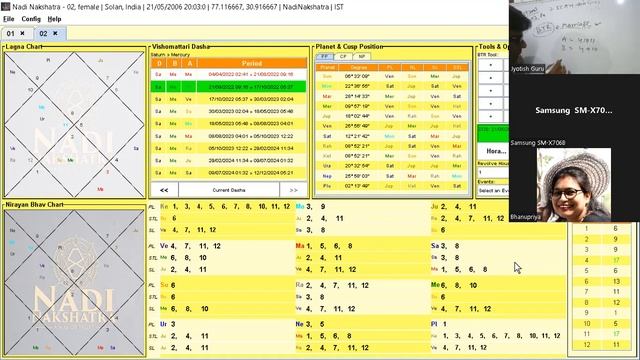
Task: Click the Me planet label in significator list
Action: tap(435, 285)
